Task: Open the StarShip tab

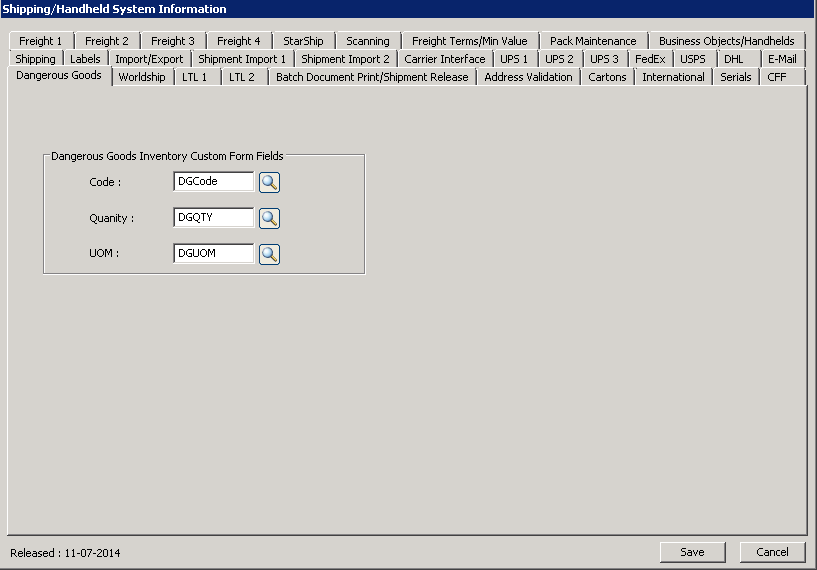Action: (x=303, y=41)
